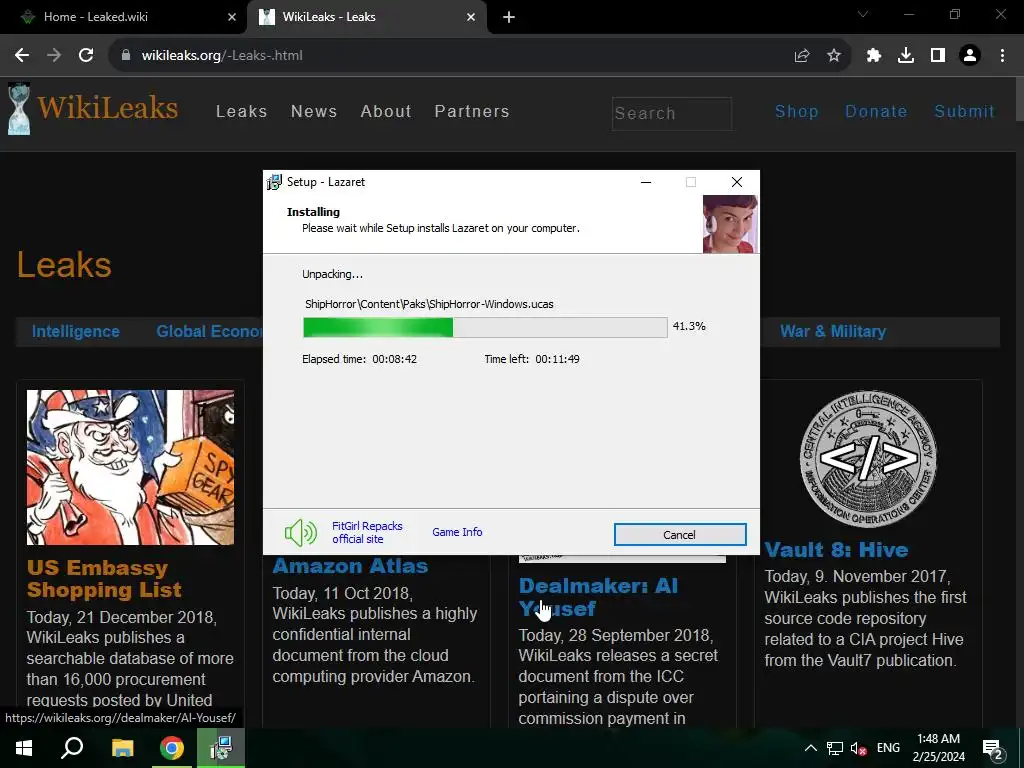The image size is (1024, 768).
Task: Open the muted volume tray icon
Action: click(x=858, y=748)
